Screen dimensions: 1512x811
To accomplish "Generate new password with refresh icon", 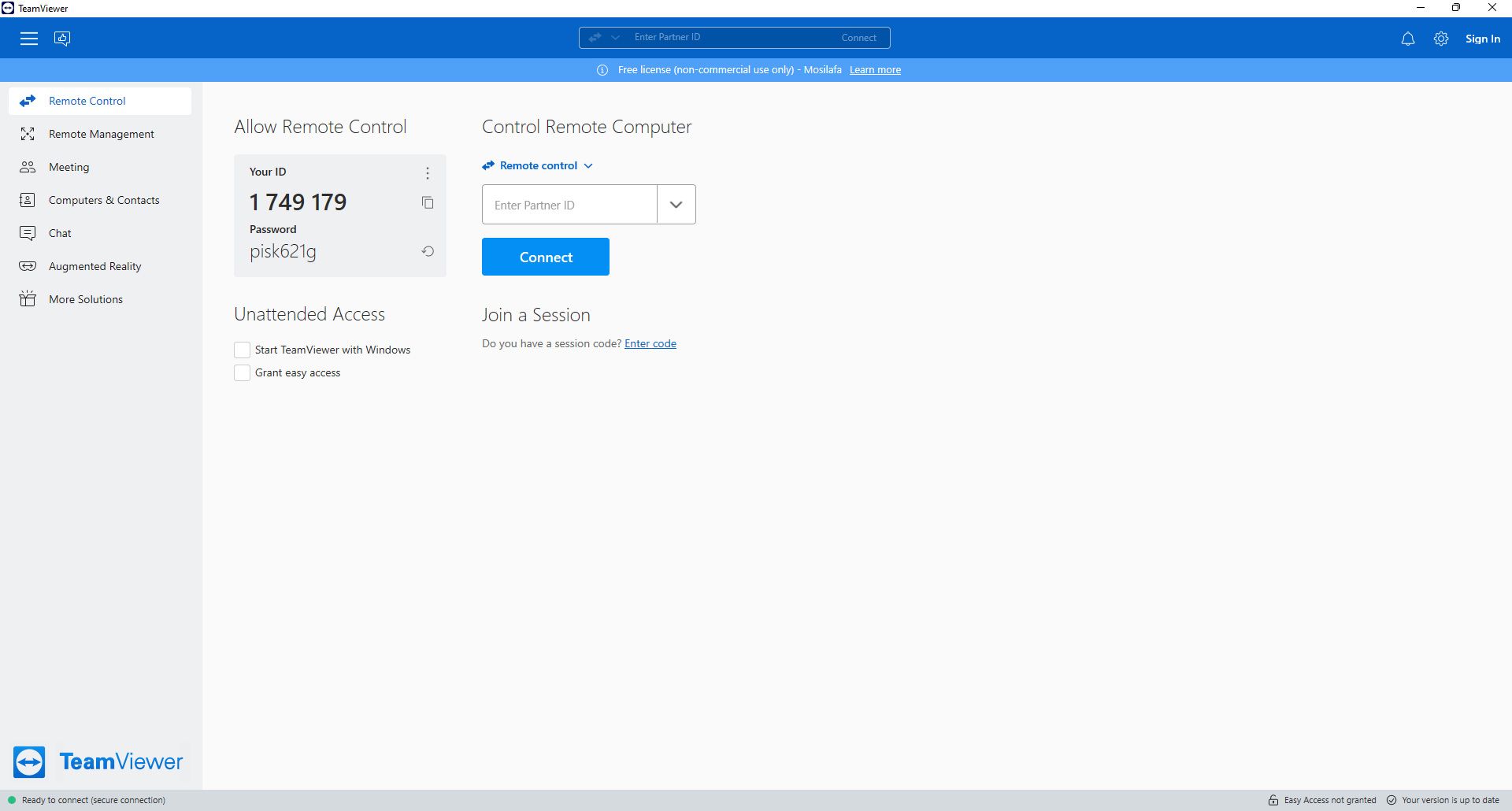I will coord(428,251).
